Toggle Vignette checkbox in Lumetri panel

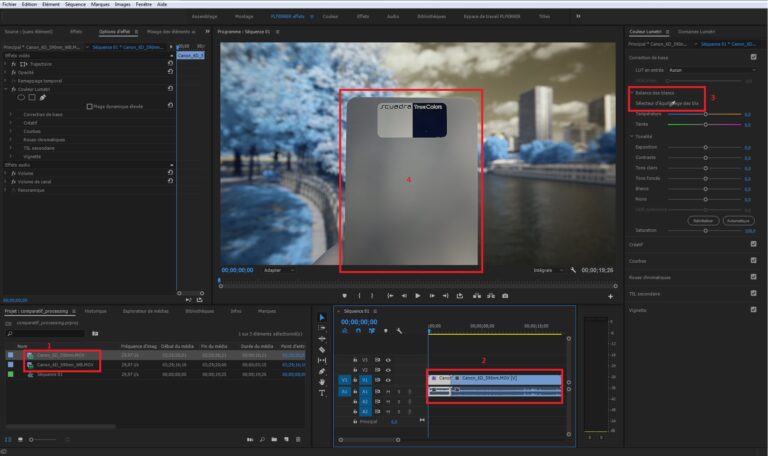click(753, 310)
